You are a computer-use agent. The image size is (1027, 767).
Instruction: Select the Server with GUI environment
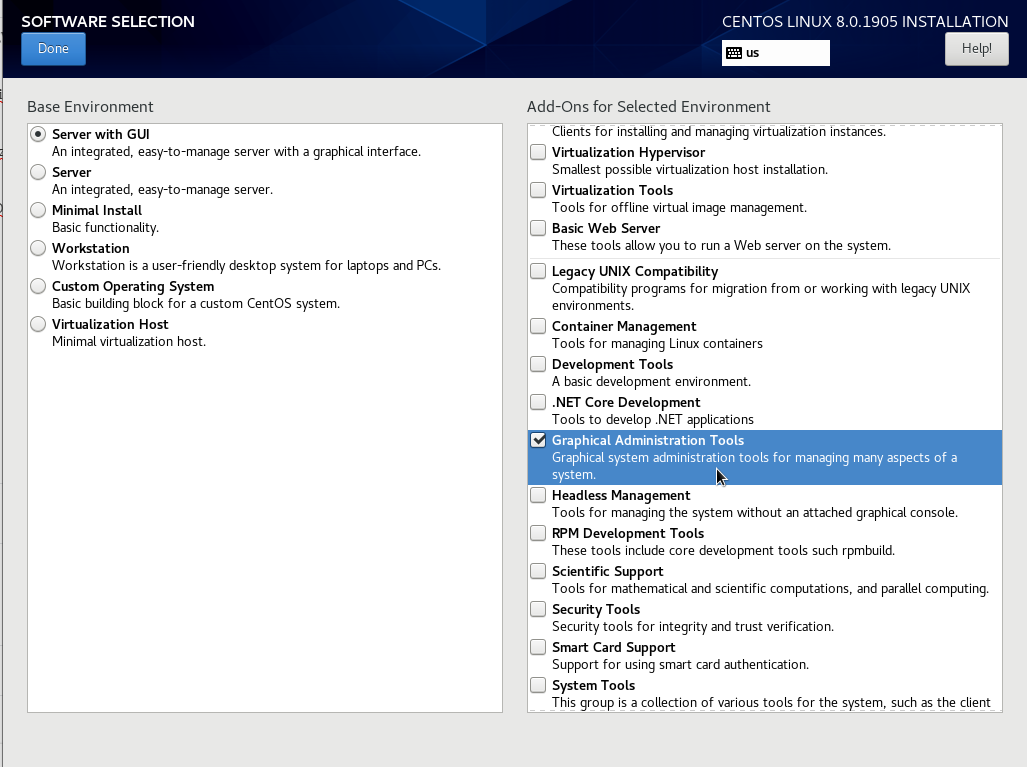[x=37, y=134]
